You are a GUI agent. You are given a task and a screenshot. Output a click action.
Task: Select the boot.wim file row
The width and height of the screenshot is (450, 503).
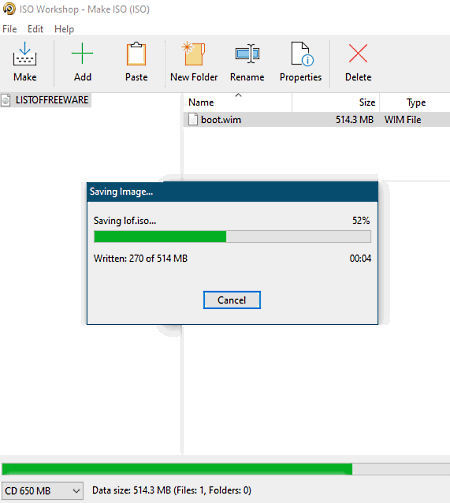317,119
